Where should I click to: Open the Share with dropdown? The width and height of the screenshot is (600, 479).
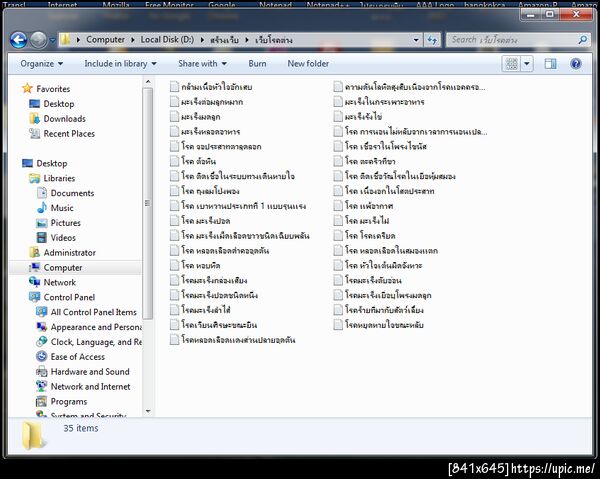[202, 64]
